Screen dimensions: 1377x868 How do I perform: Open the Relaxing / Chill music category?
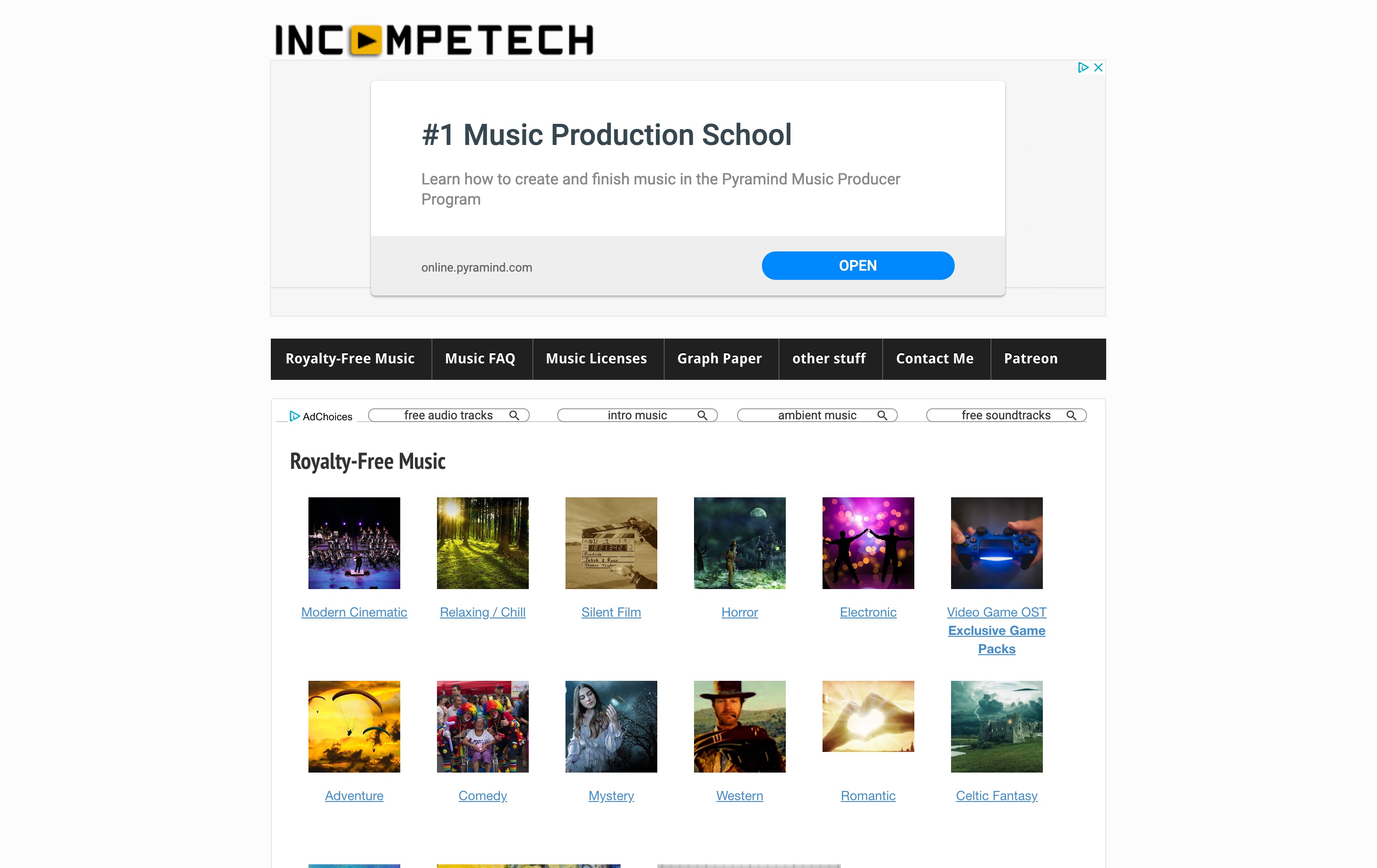tap(482, 612)
